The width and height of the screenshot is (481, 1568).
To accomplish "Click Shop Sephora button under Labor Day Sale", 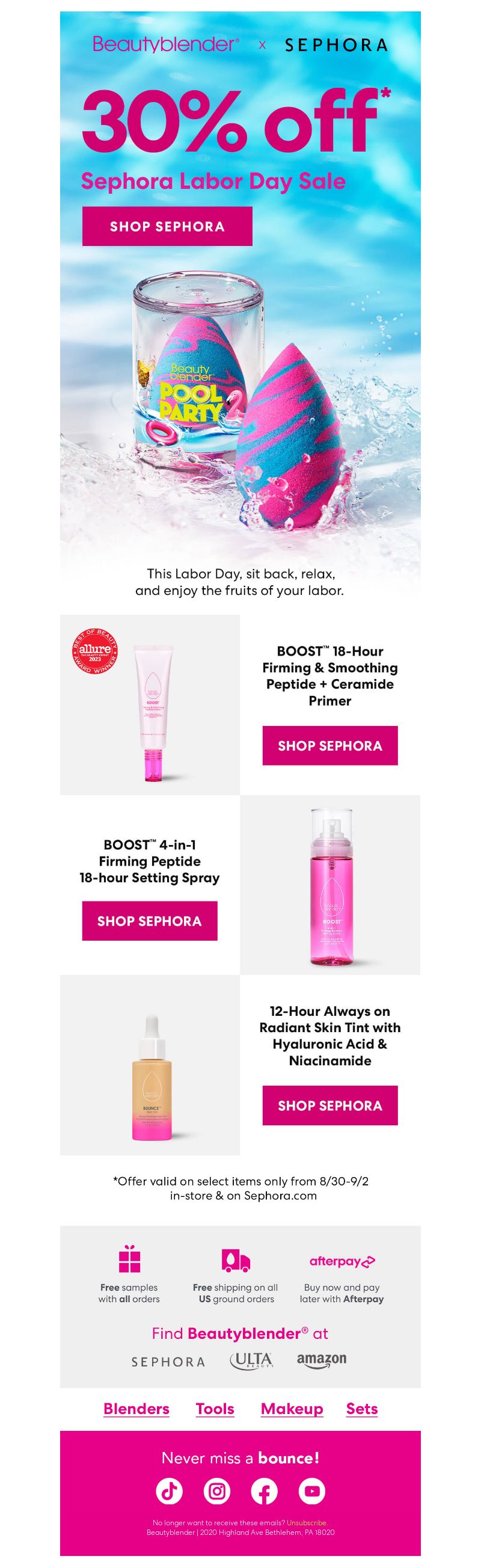I will [167, 226].
